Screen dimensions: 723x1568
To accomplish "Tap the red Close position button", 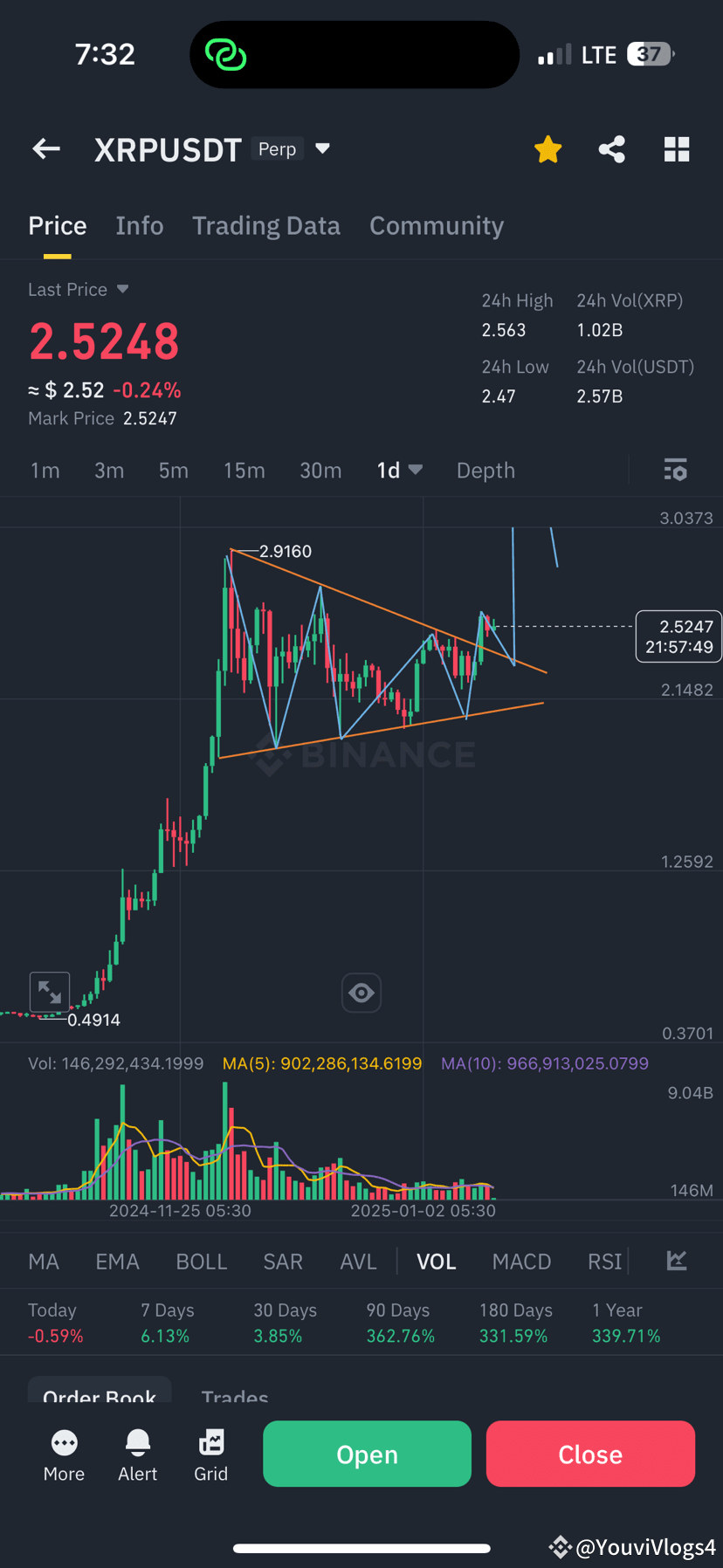I will point(590,1454).
